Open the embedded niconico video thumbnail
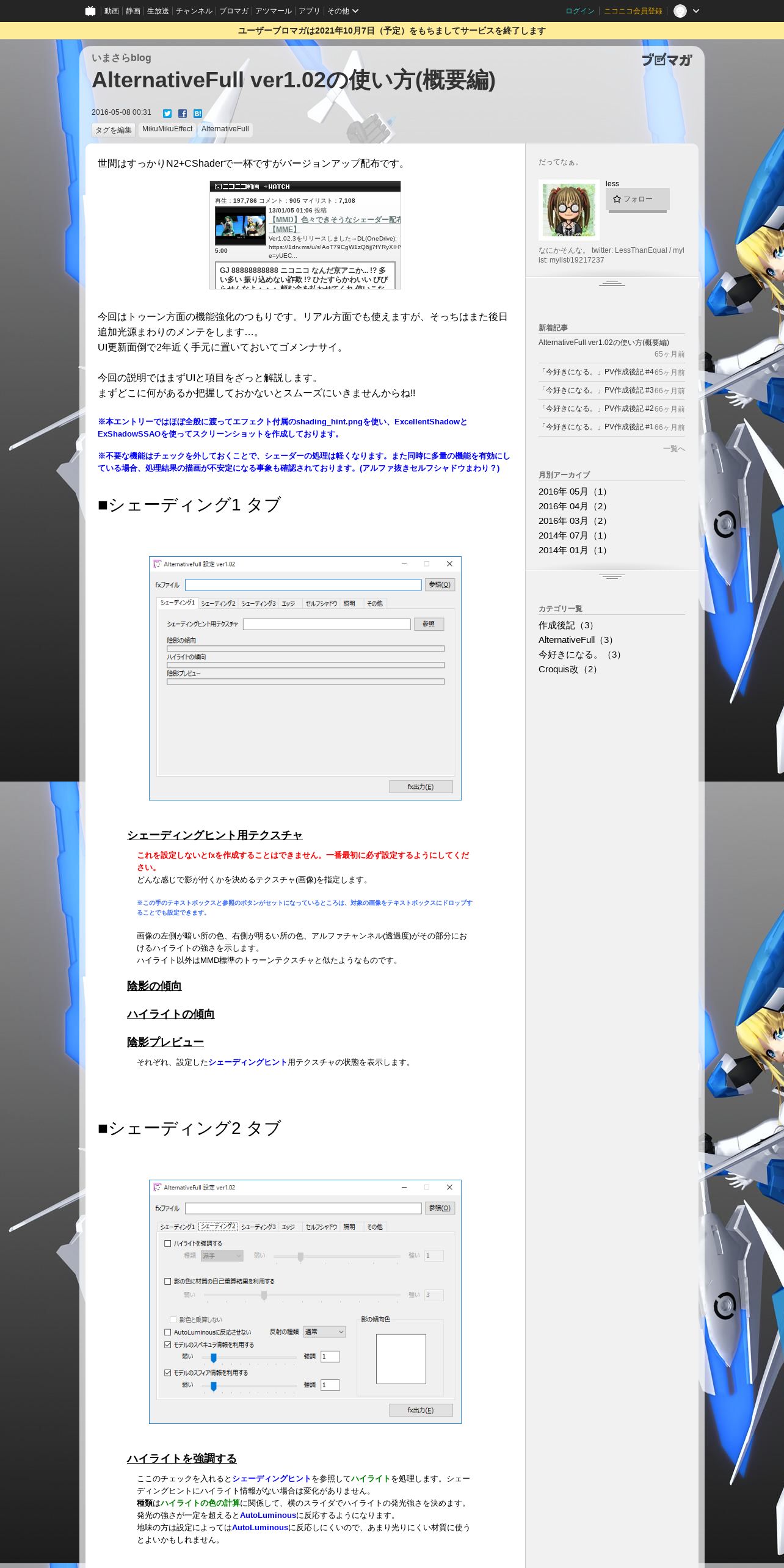This screenshot has width=784, height=1568. [x=240, y=226]
